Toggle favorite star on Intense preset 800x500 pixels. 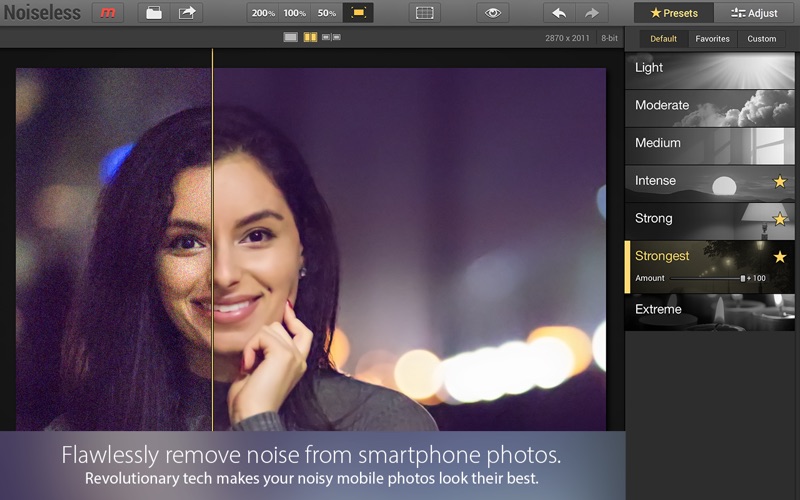tap(780, 182)
